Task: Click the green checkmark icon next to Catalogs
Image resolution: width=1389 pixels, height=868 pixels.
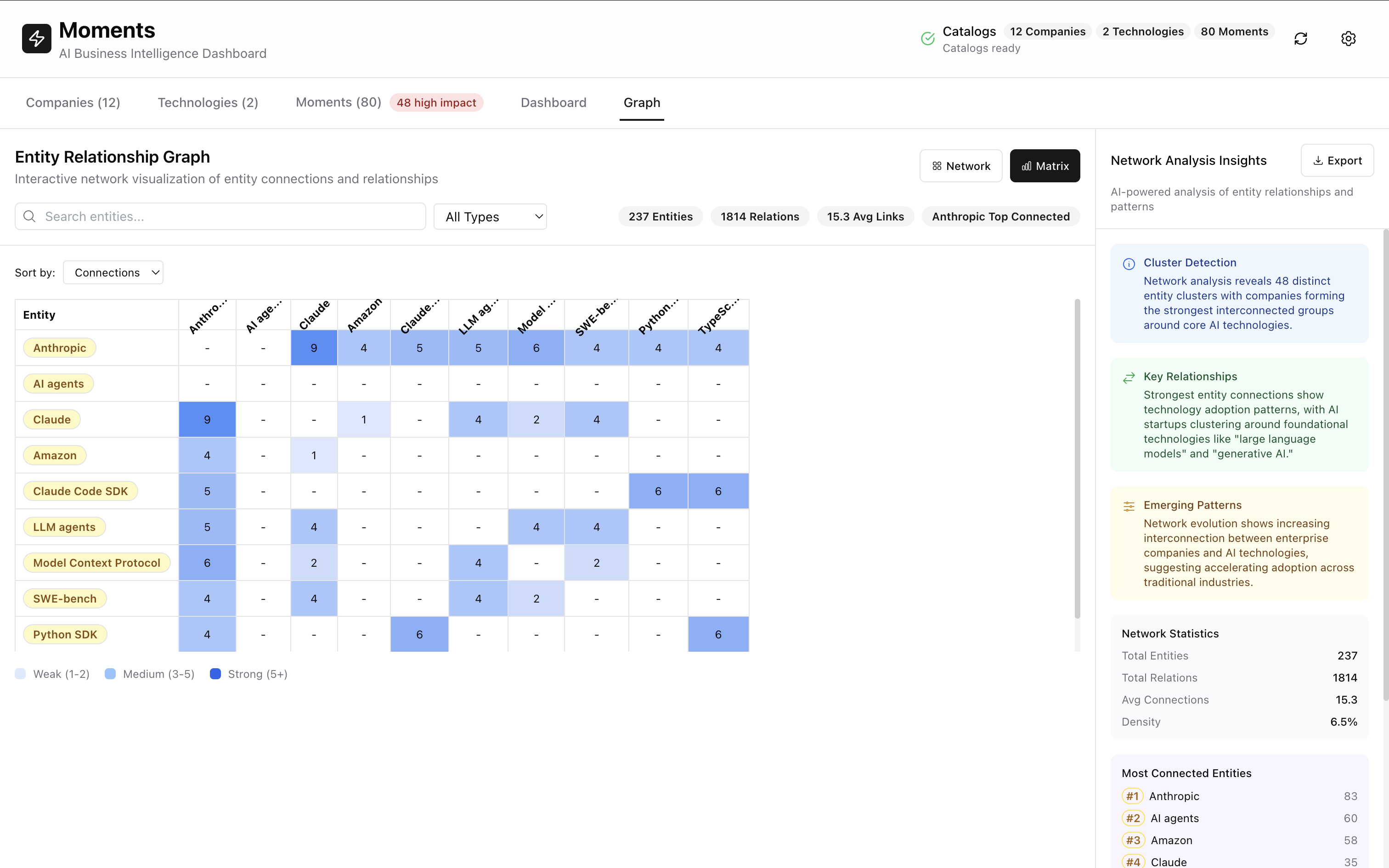Action: click(x=927, y=39)
